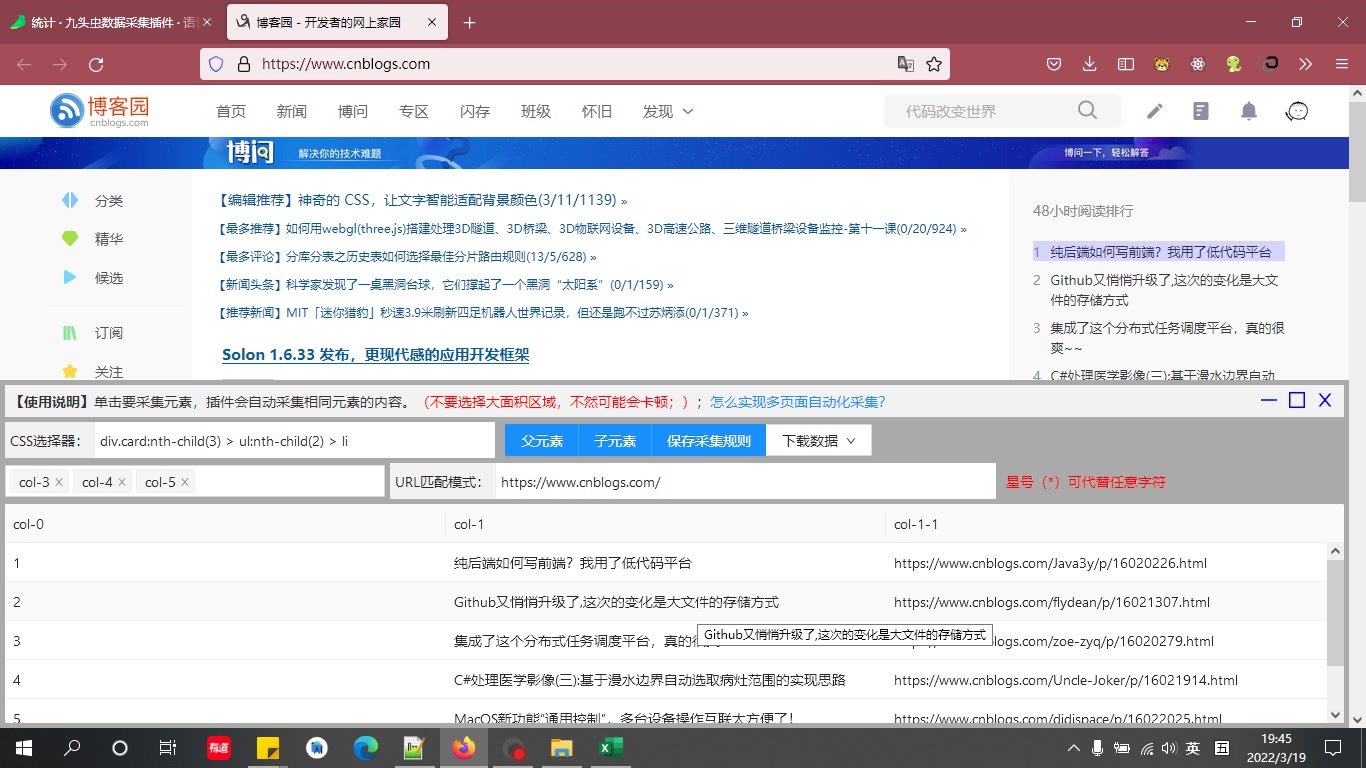
Task: Open the Microsoft Edge taskbar icon
Action: tap(366, 748)
